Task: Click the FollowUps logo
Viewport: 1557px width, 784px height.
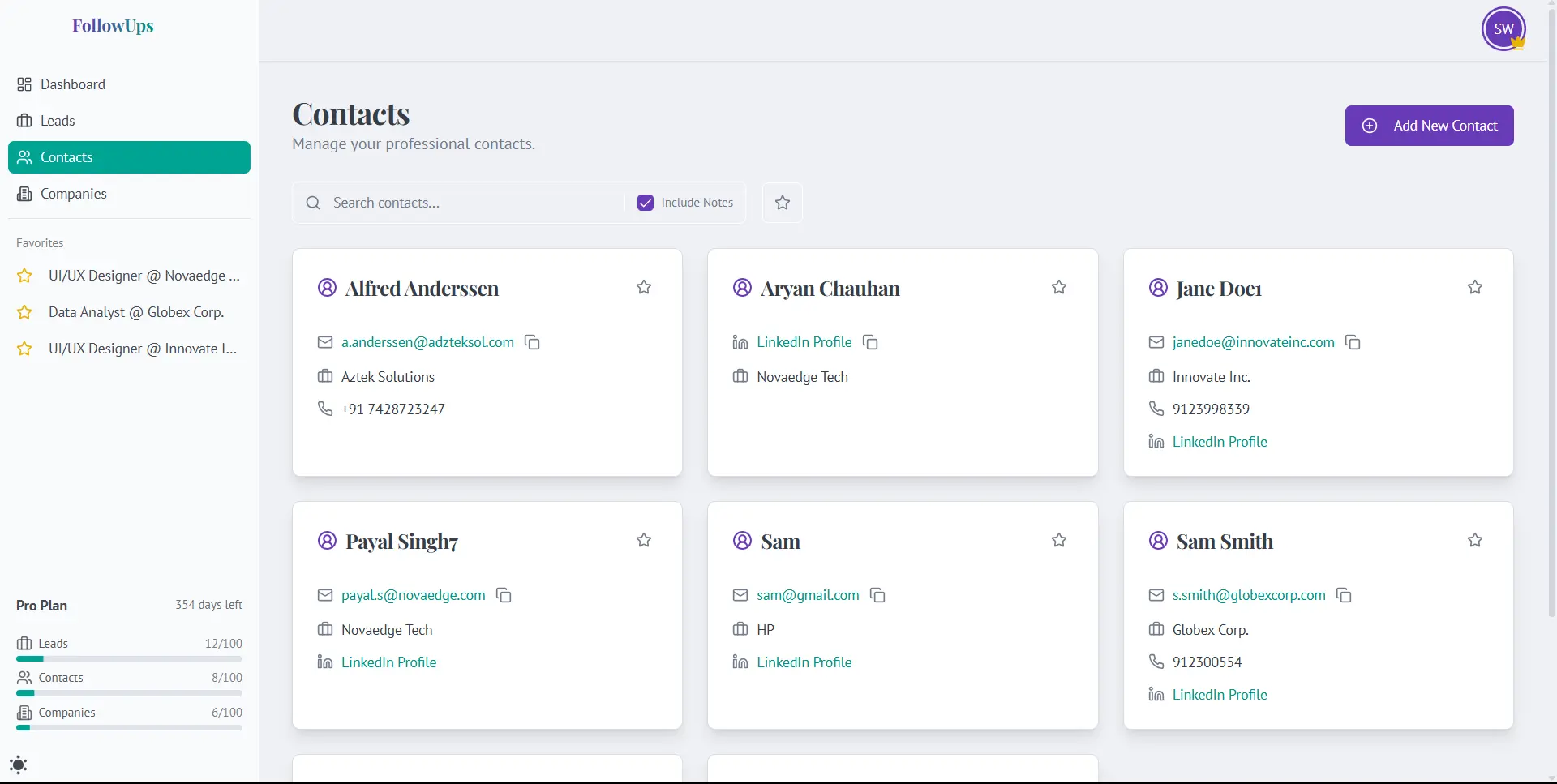Action: coord(113,26)
